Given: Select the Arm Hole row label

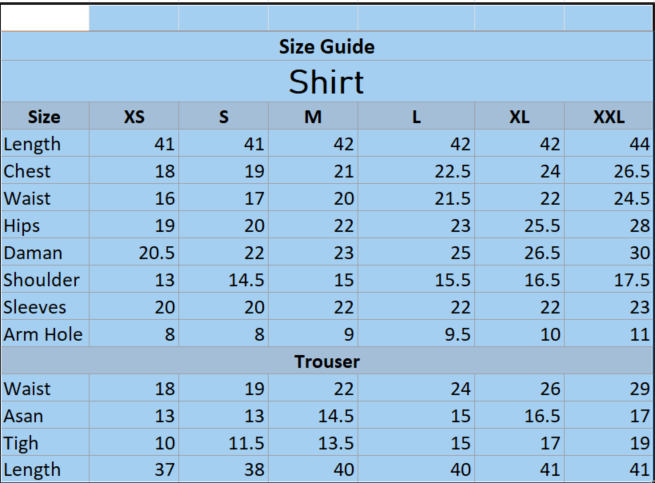Looking at the screenshot, I should pos(45,334).
